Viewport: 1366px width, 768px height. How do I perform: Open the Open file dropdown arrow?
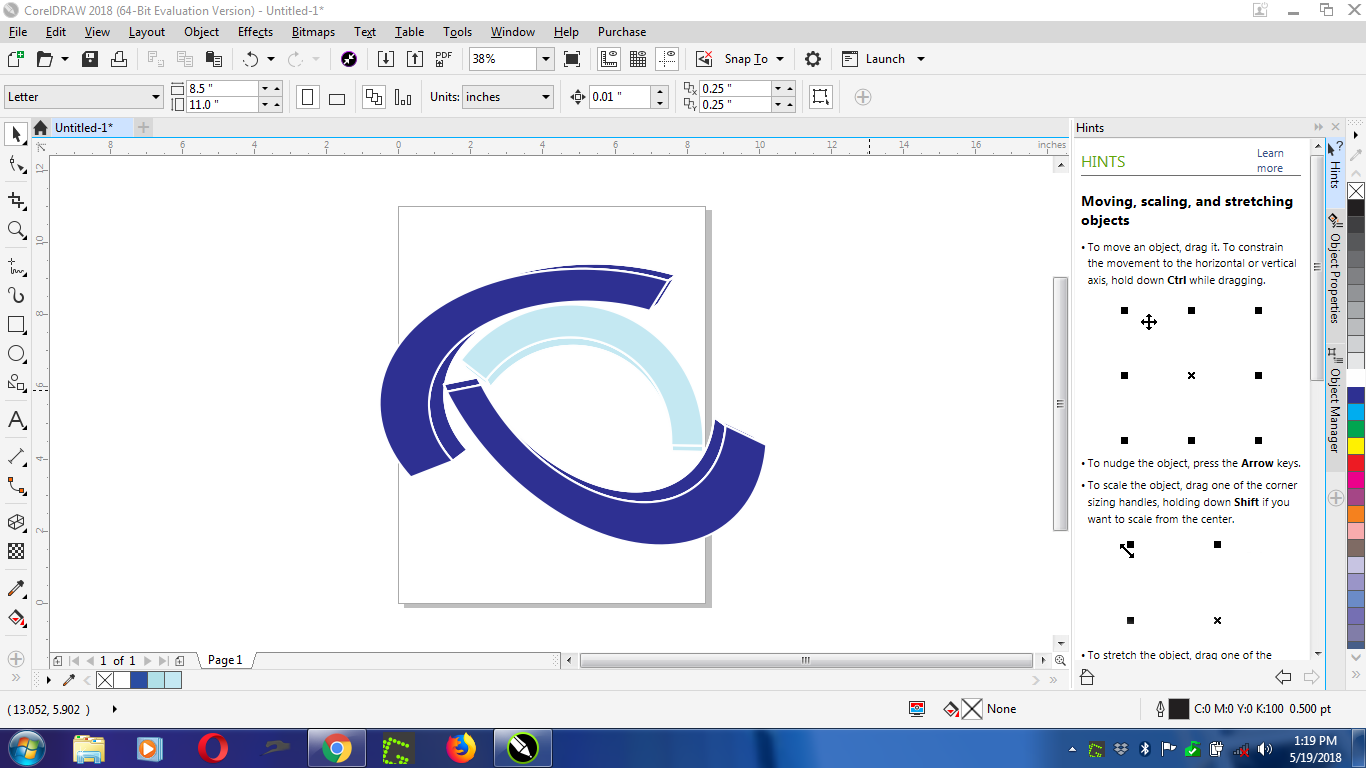point(65,59)
